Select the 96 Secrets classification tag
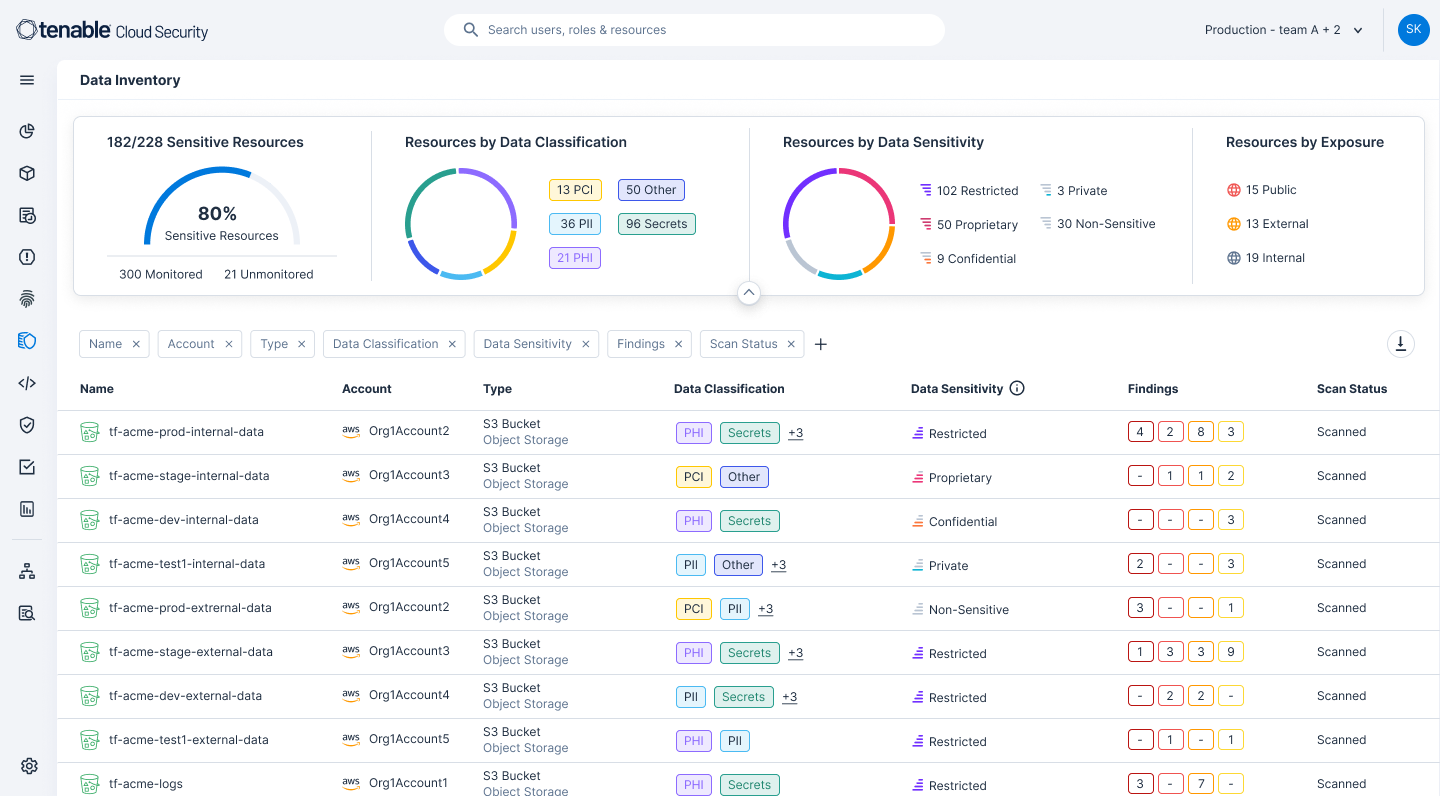The width and height of the screenshot is (1440, 796). (x=656, y=224)
